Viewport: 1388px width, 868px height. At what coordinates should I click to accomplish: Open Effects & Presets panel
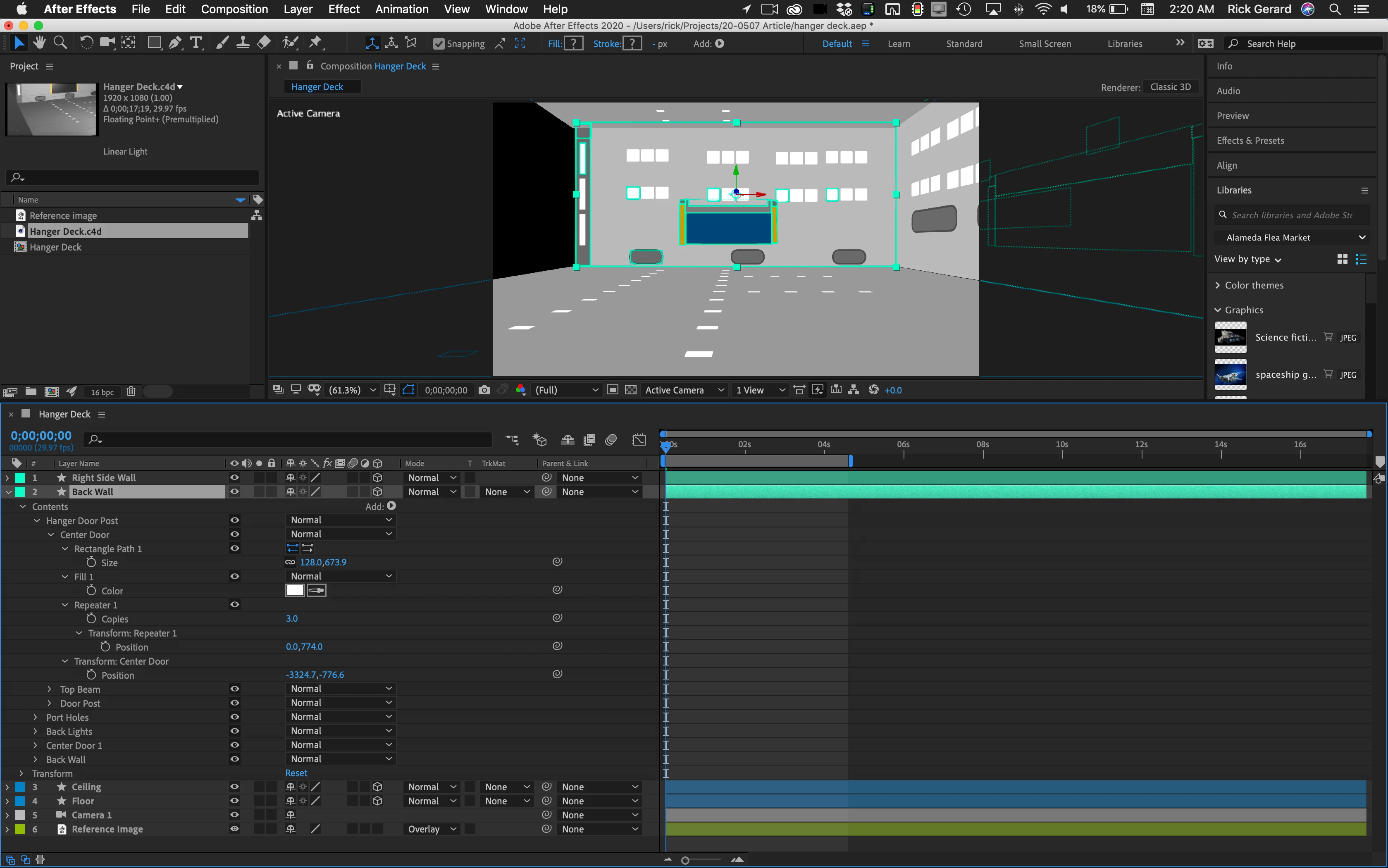point(1250,141)
